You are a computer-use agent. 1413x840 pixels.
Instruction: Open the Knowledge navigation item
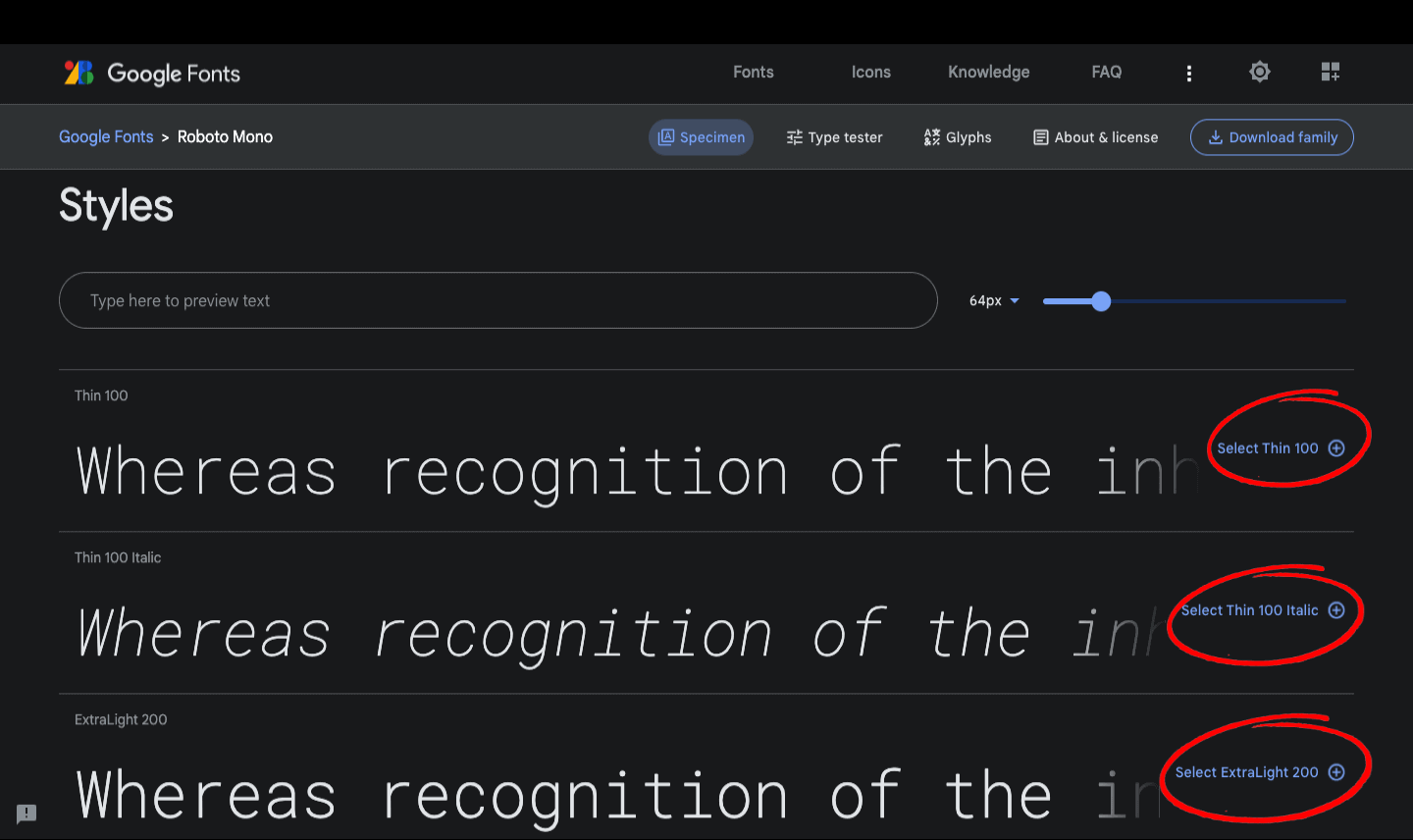[x=989, y=73]
